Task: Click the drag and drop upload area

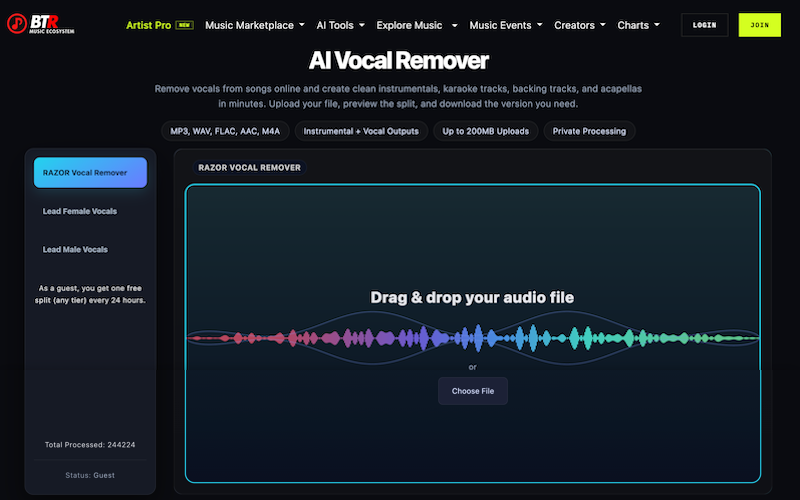Action: coord(473,333)
